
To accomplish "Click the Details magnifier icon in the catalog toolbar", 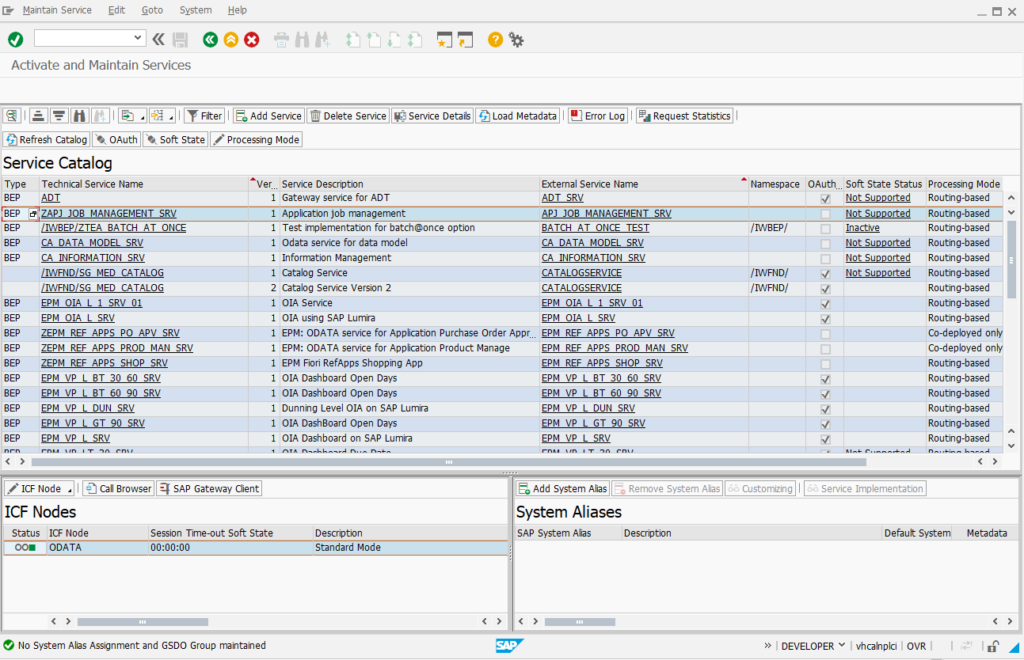I will point(11,116).
